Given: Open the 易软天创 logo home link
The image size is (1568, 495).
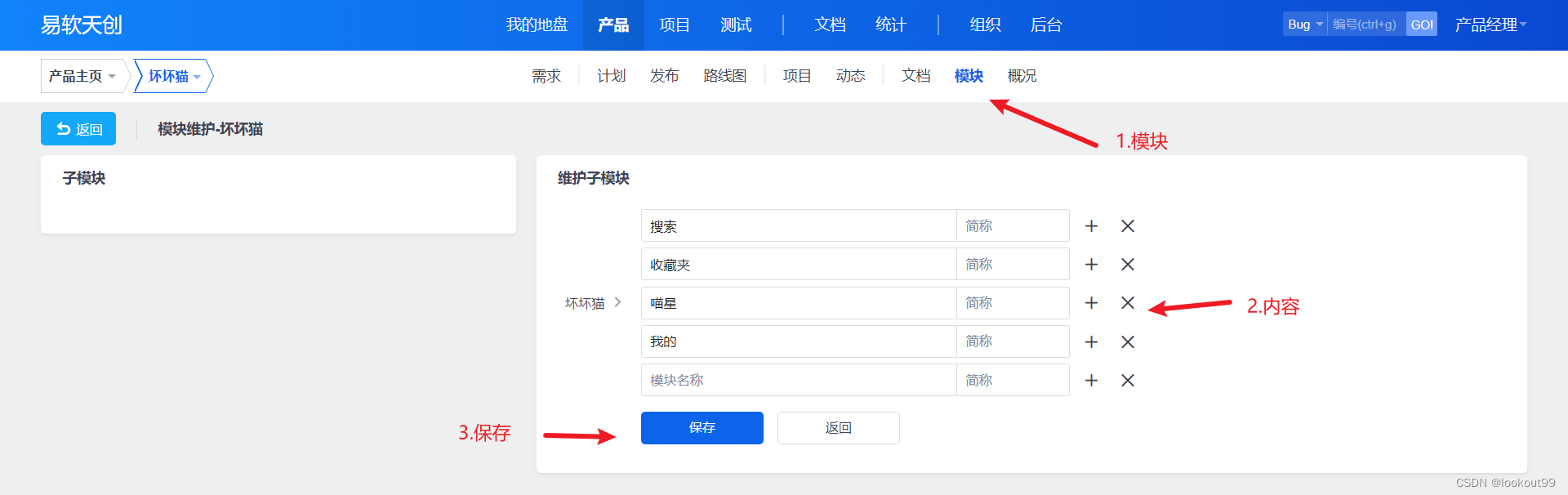Looking at the screenshot, I should 82,25.
